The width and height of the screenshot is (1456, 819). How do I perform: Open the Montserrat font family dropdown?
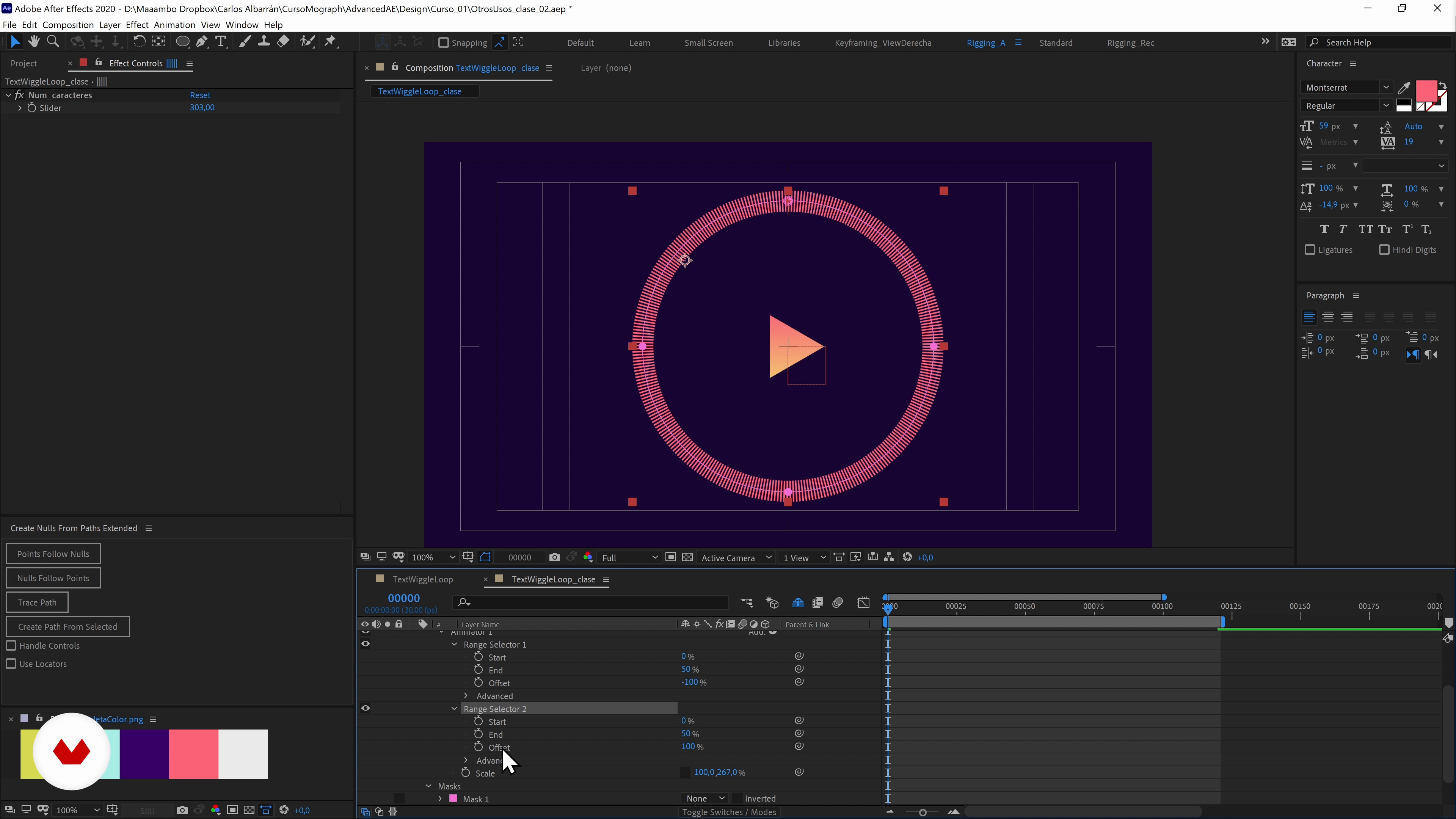(1385, 87)
